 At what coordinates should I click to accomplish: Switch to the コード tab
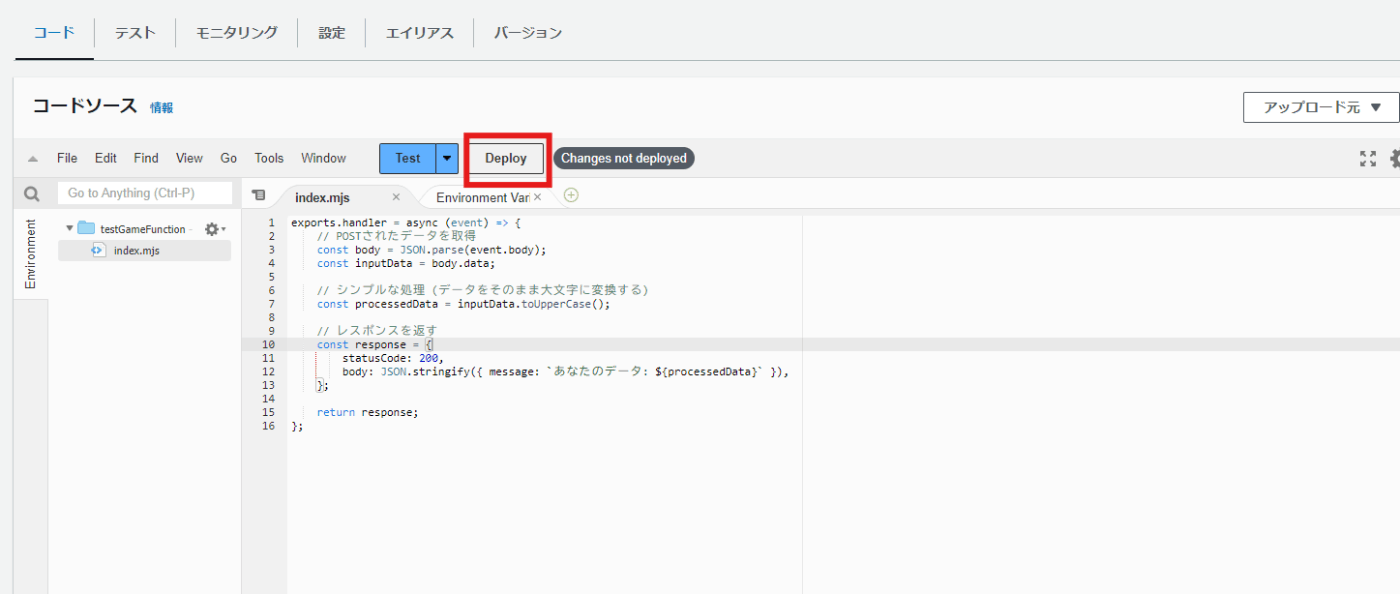click(54, 33)
